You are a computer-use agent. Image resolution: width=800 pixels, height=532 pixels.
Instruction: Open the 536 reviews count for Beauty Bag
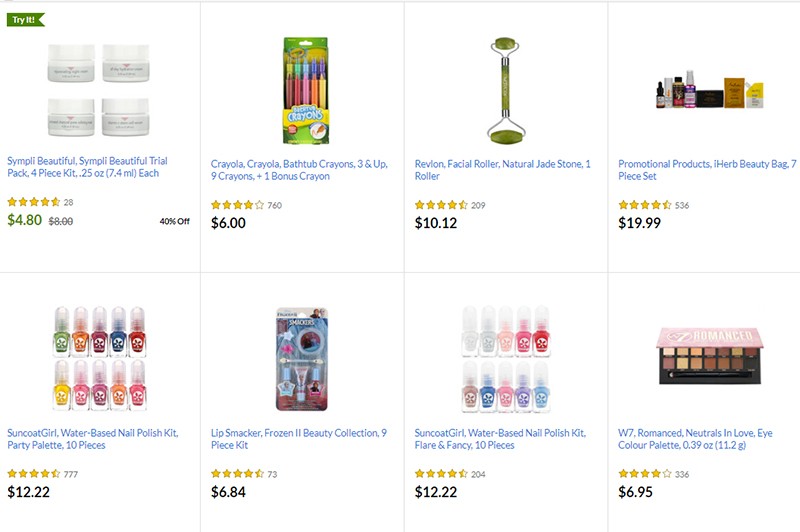tap(682, 206)
